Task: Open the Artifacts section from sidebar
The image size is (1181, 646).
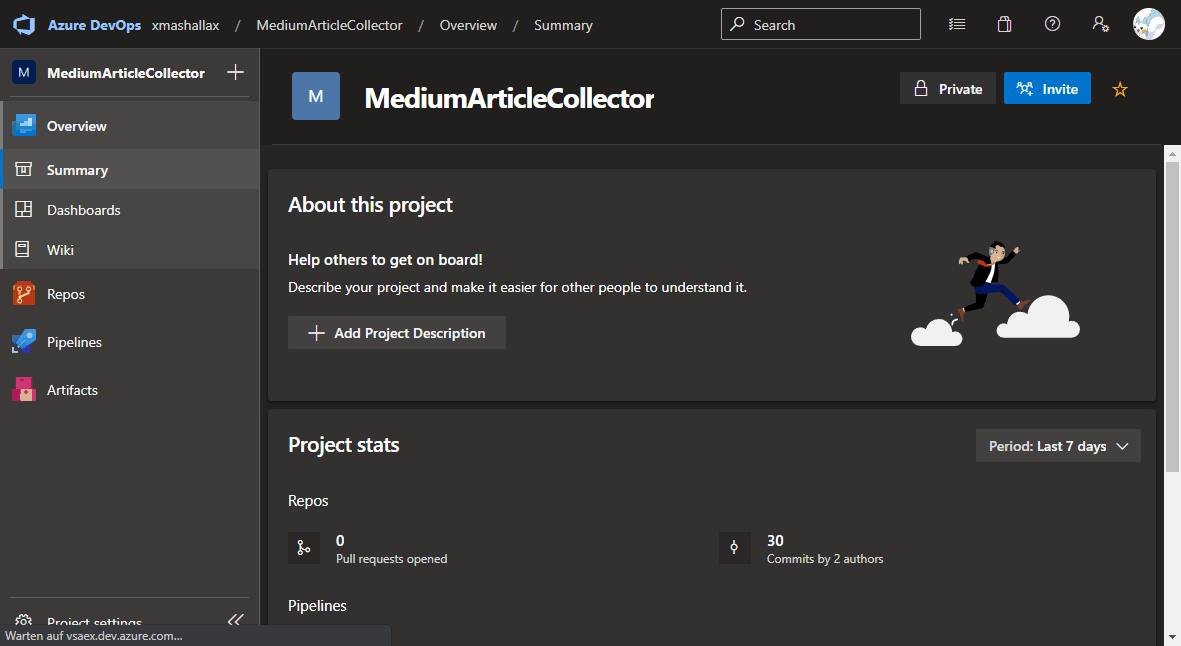Action: tap(22, 389)
